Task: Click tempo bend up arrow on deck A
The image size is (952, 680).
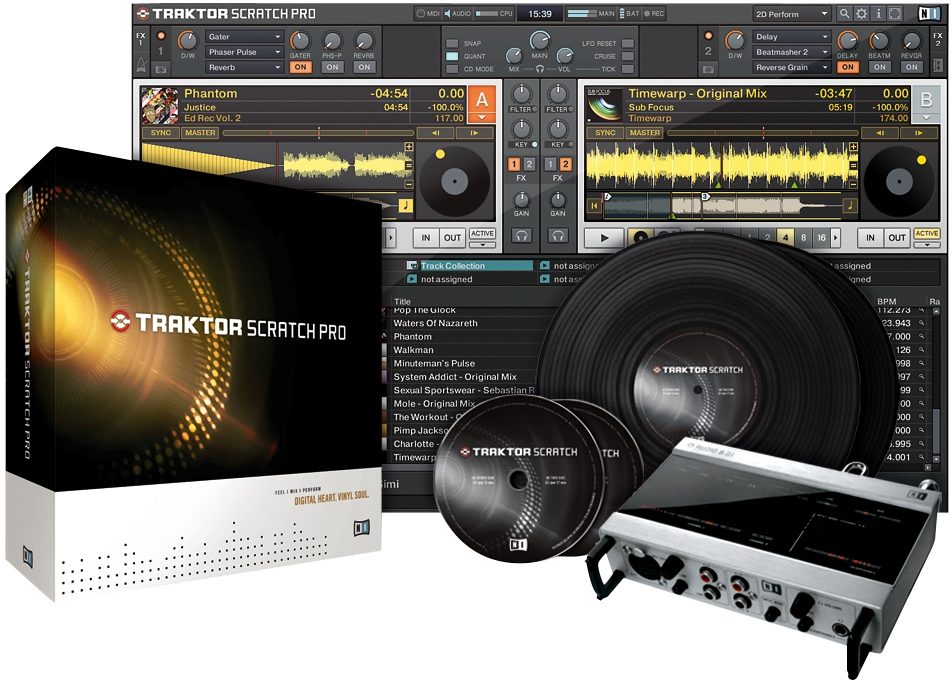Action: pyautogui.click(x=474, y=132)
